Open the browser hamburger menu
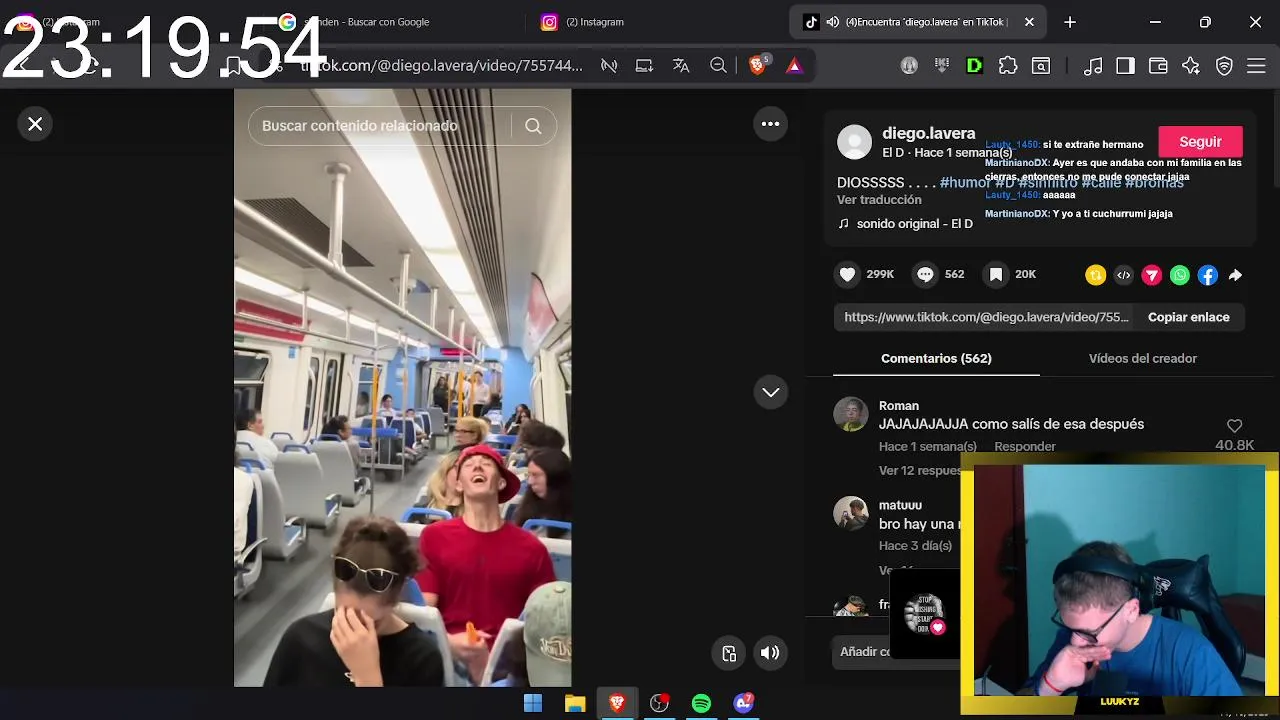The width and height of the screenshot is (1280, 720). pyautogui.click(x=1257, y=66)
